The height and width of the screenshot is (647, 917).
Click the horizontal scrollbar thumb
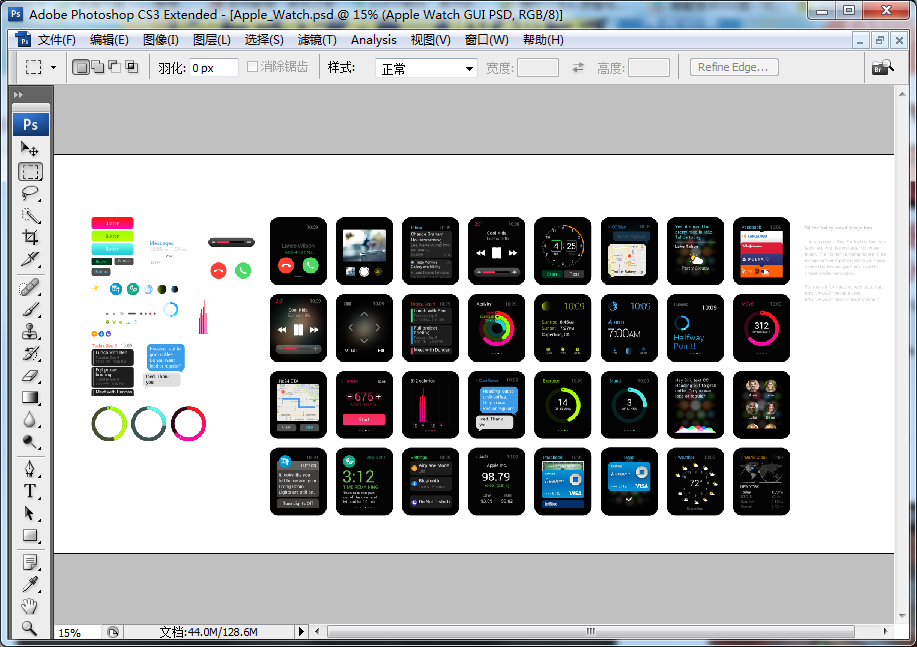(x=591, y=631)
